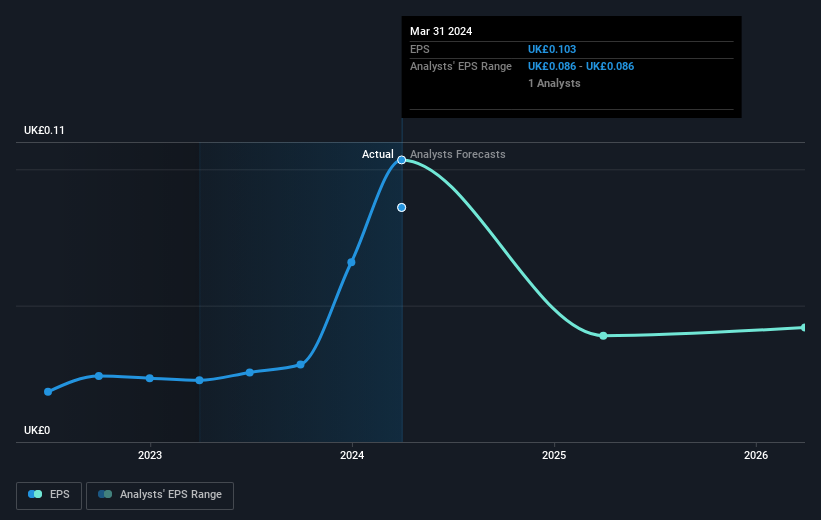Select the analyst EPS range point below peak
The image size is (821, 520).
402,208
